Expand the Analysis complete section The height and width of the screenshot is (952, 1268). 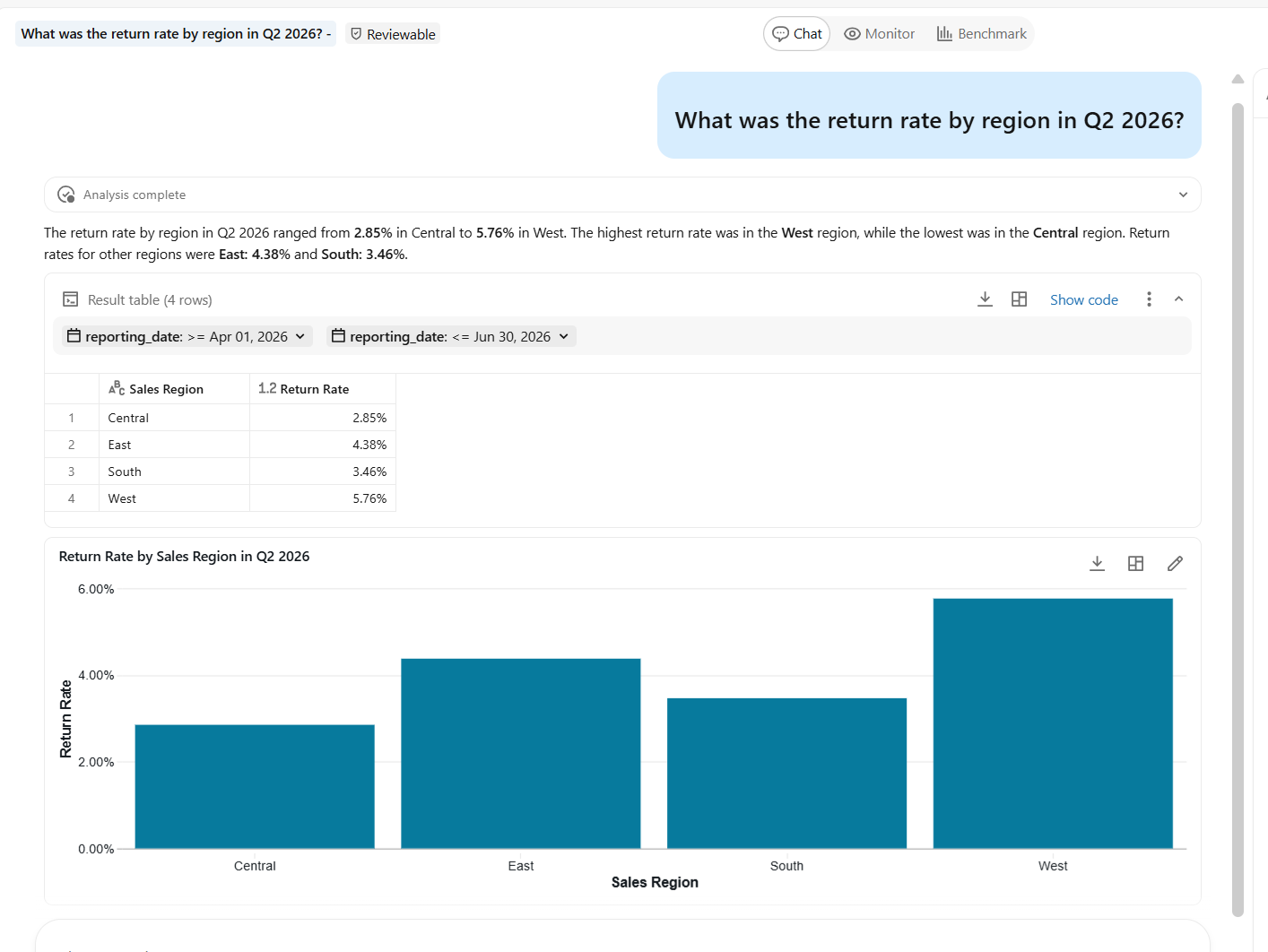pyautogui.click(x=1183, y=195)
